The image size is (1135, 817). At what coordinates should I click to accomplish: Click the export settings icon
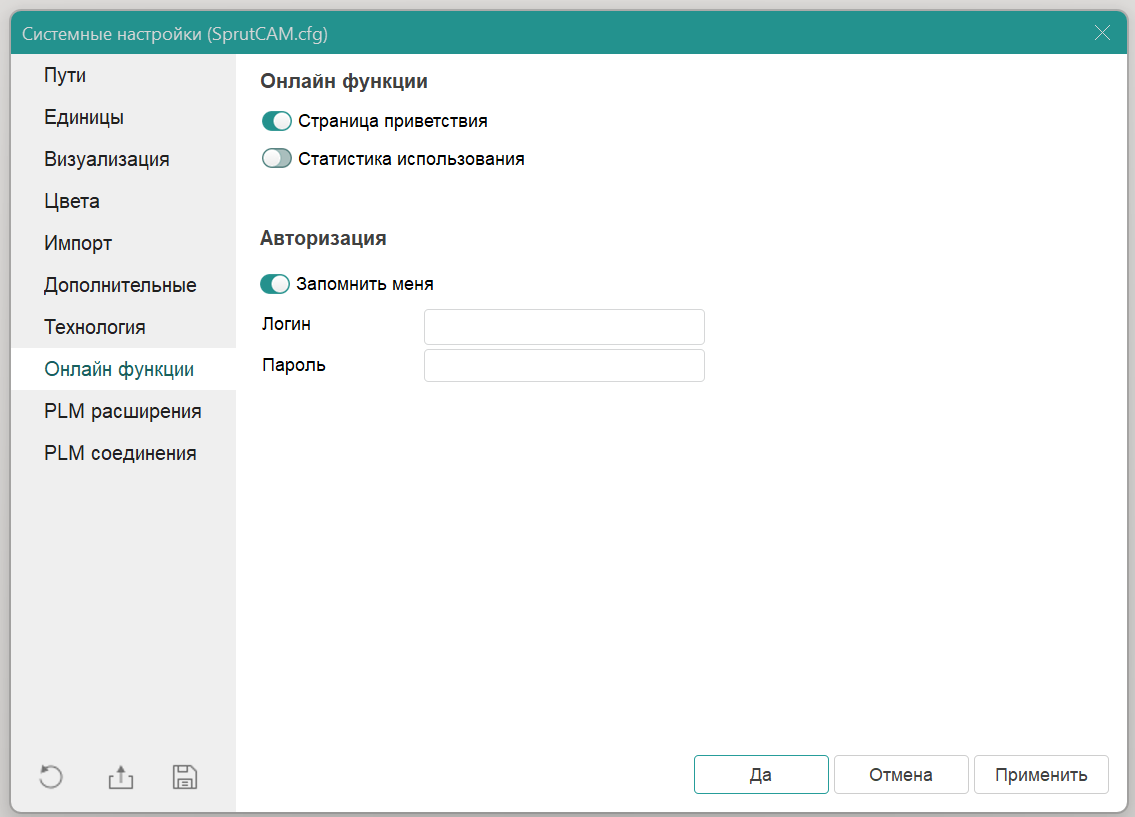[120, 777]
